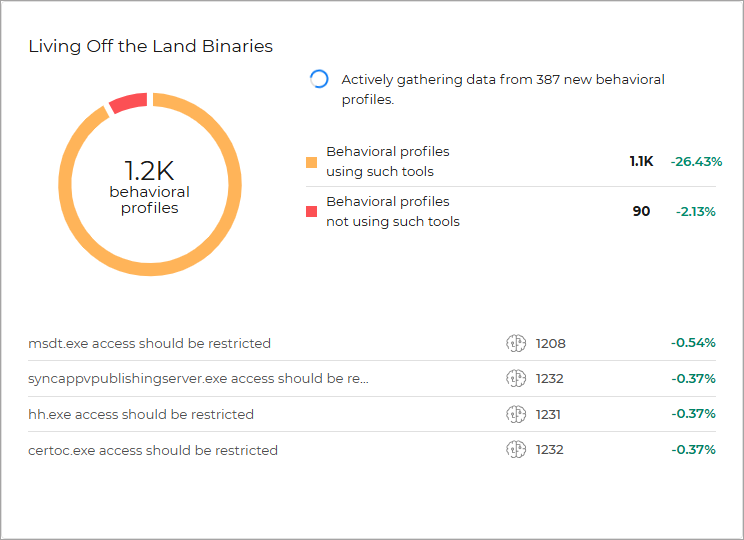Click the 1231 count for hh.exe
This screenshot has height=540, width=744.
(548, 414)
